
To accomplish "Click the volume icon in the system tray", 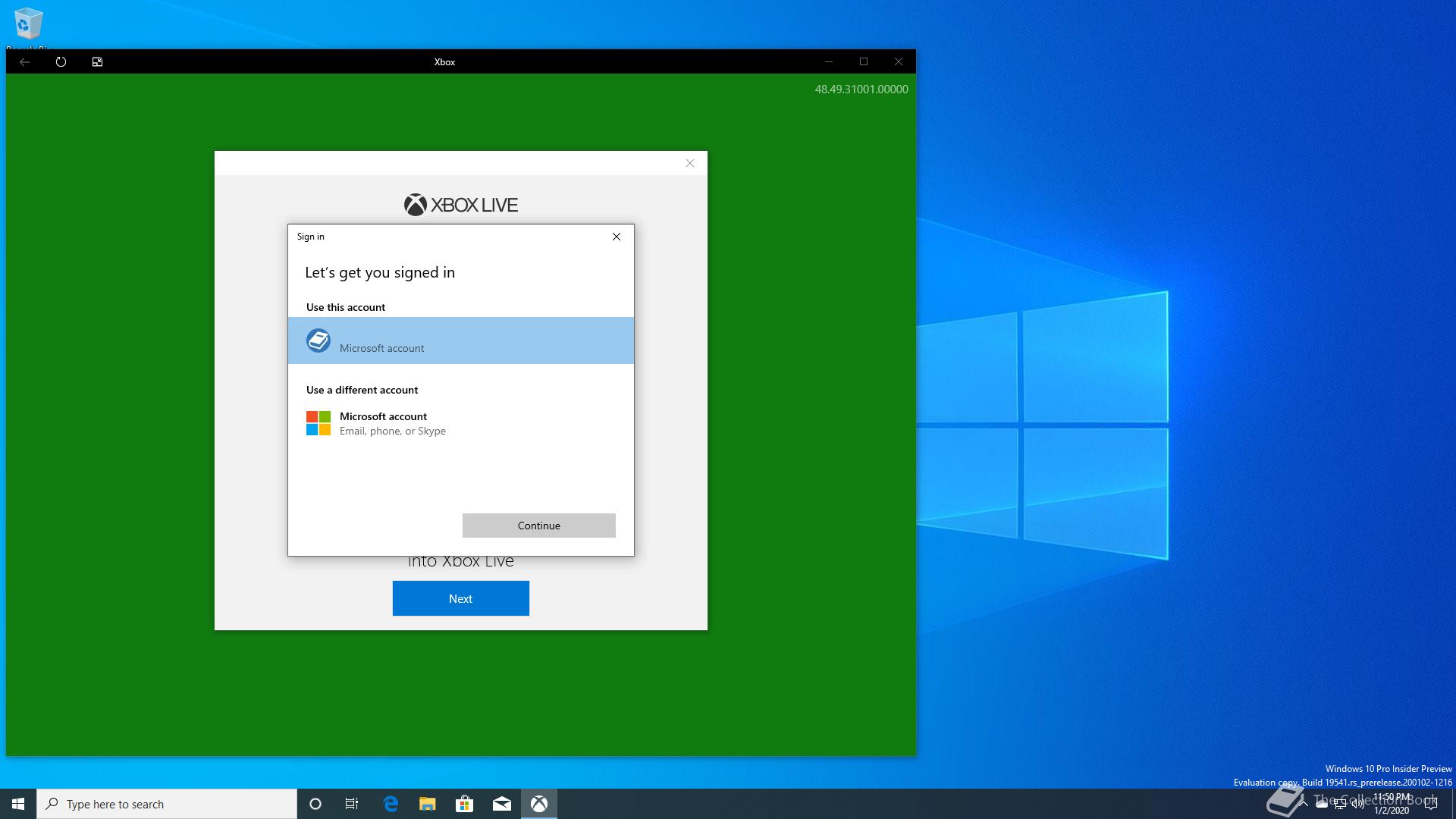I will [x=1358, y=805].
